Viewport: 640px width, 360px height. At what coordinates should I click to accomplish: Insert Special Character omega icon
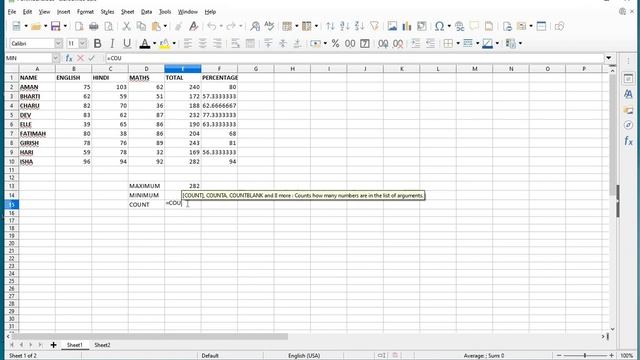point(439,27)
